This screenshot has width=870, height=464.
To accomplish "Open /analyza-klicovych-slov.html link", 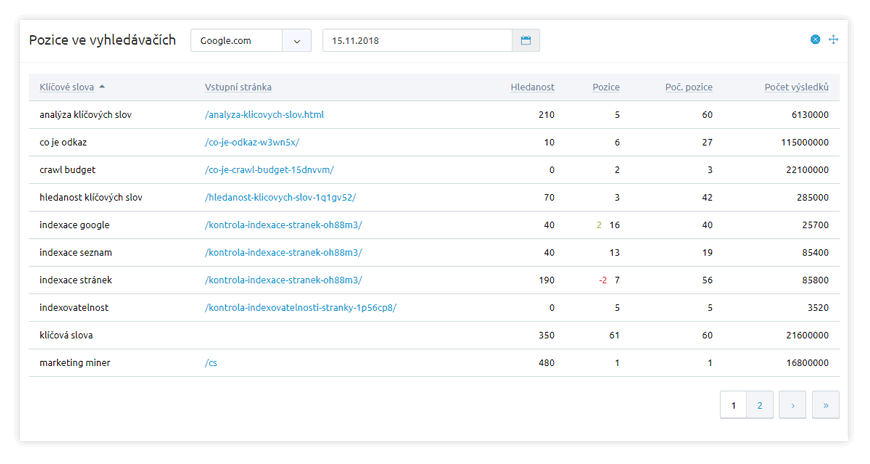I will (x=264, y=115).
